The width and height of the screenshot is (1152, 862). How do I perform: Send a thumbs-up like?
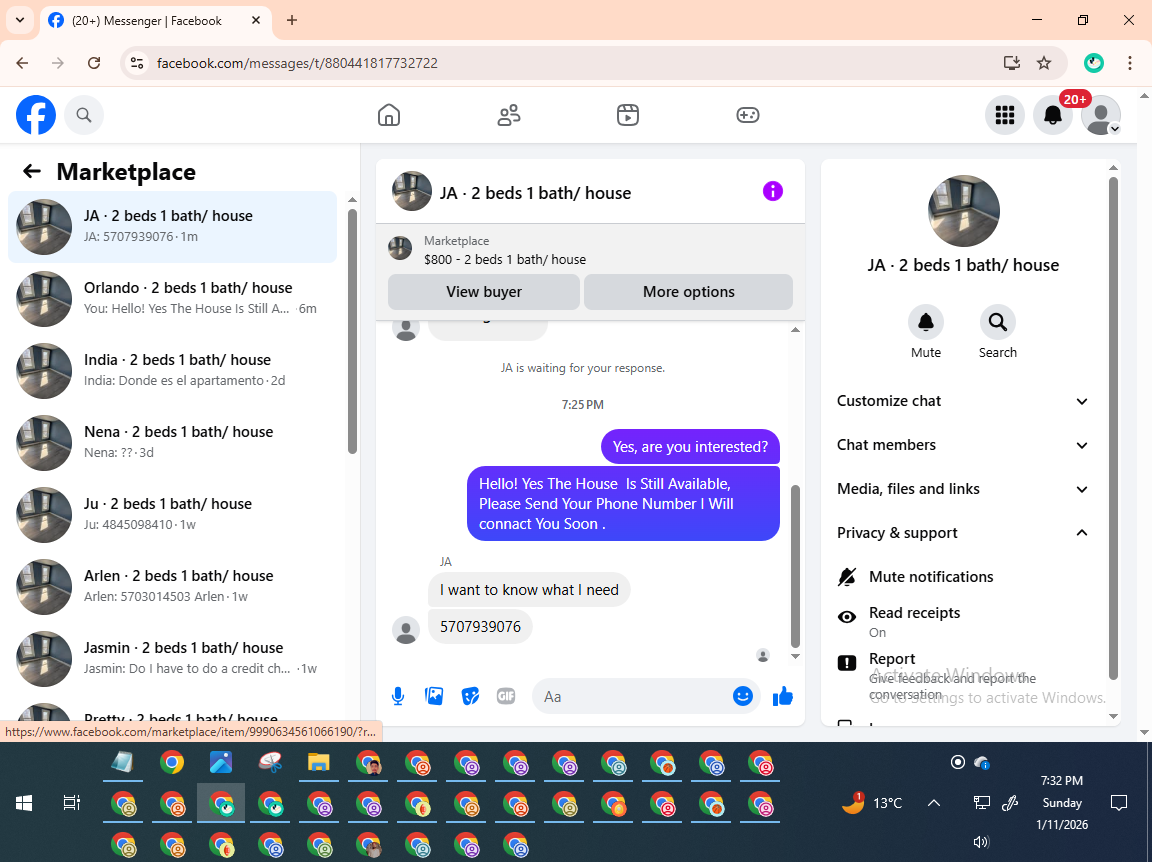tap(782, 696)
